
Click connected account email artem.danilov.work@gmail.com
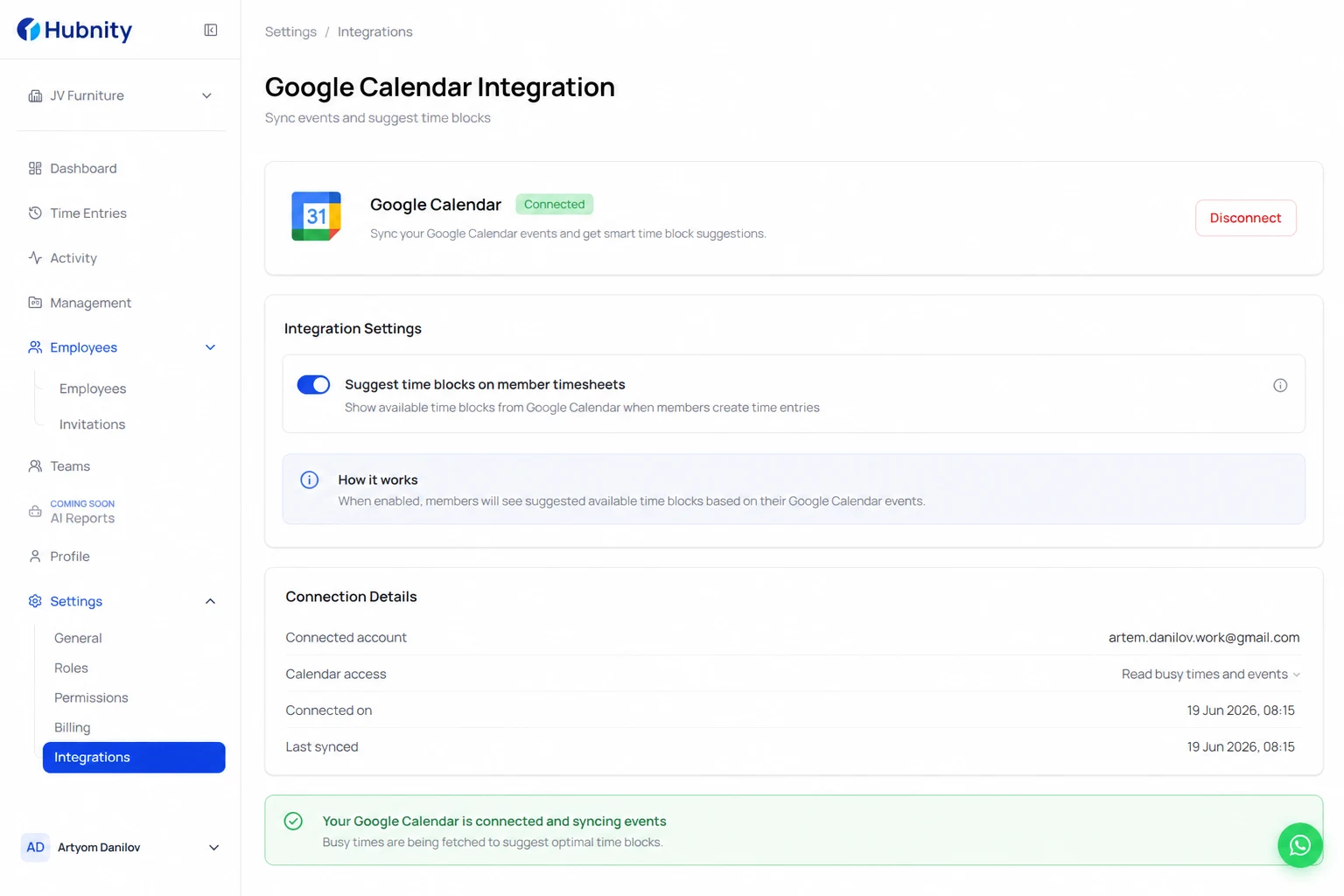1204,637
